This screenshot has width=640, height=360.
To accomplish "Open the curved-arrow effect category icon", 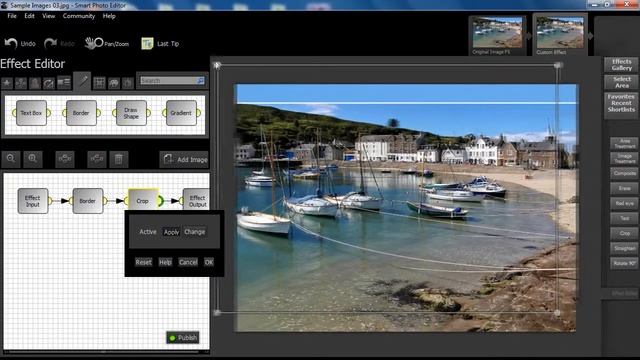I will 49,83.
